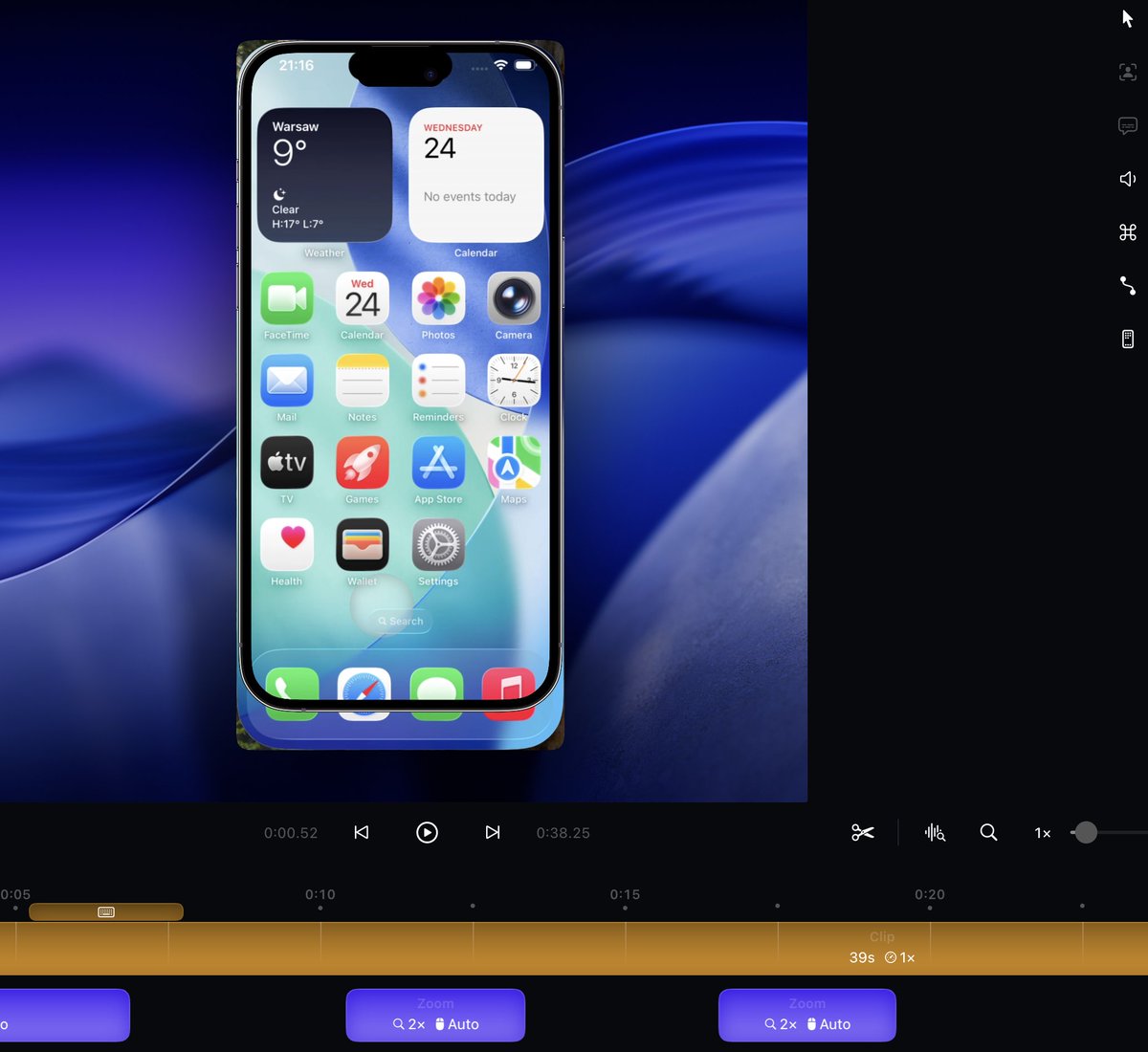This screenshot has width=1148, height=1052.
Task: Click Games rocket app icon in preview
Action: (363, 463)
